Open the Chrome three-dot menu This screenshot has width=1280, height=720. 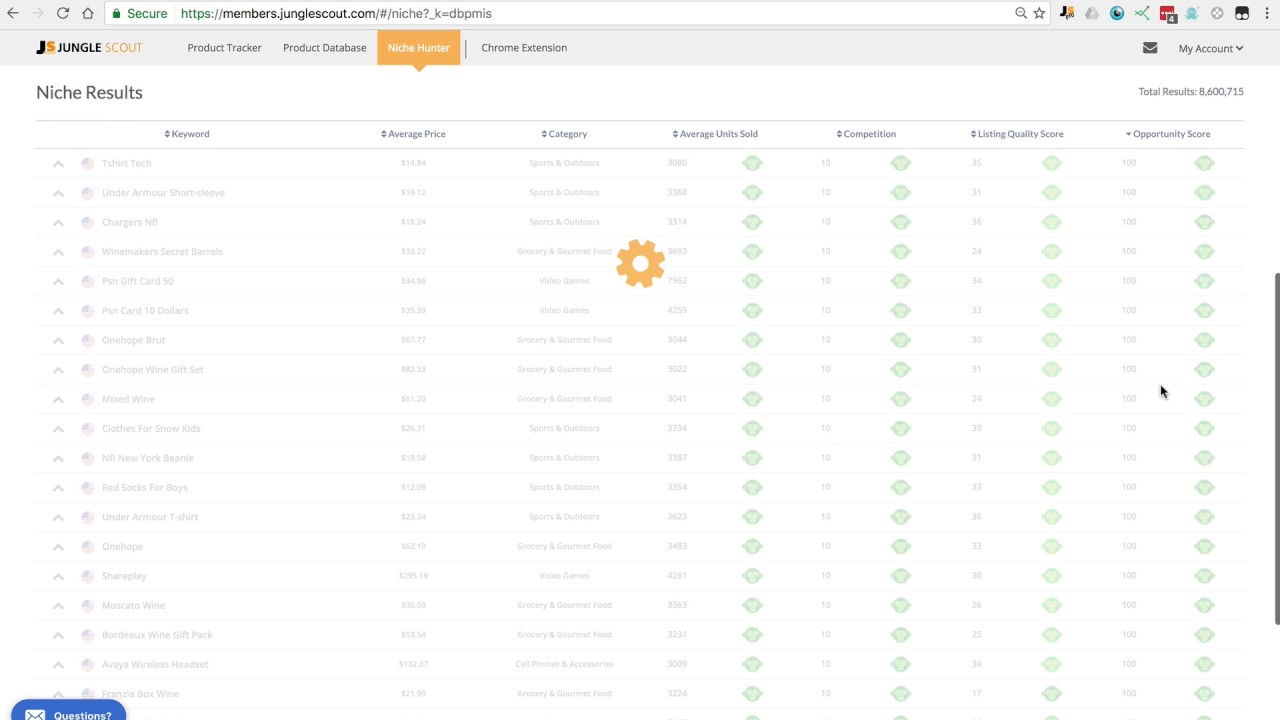click(x=1266, y=13)
